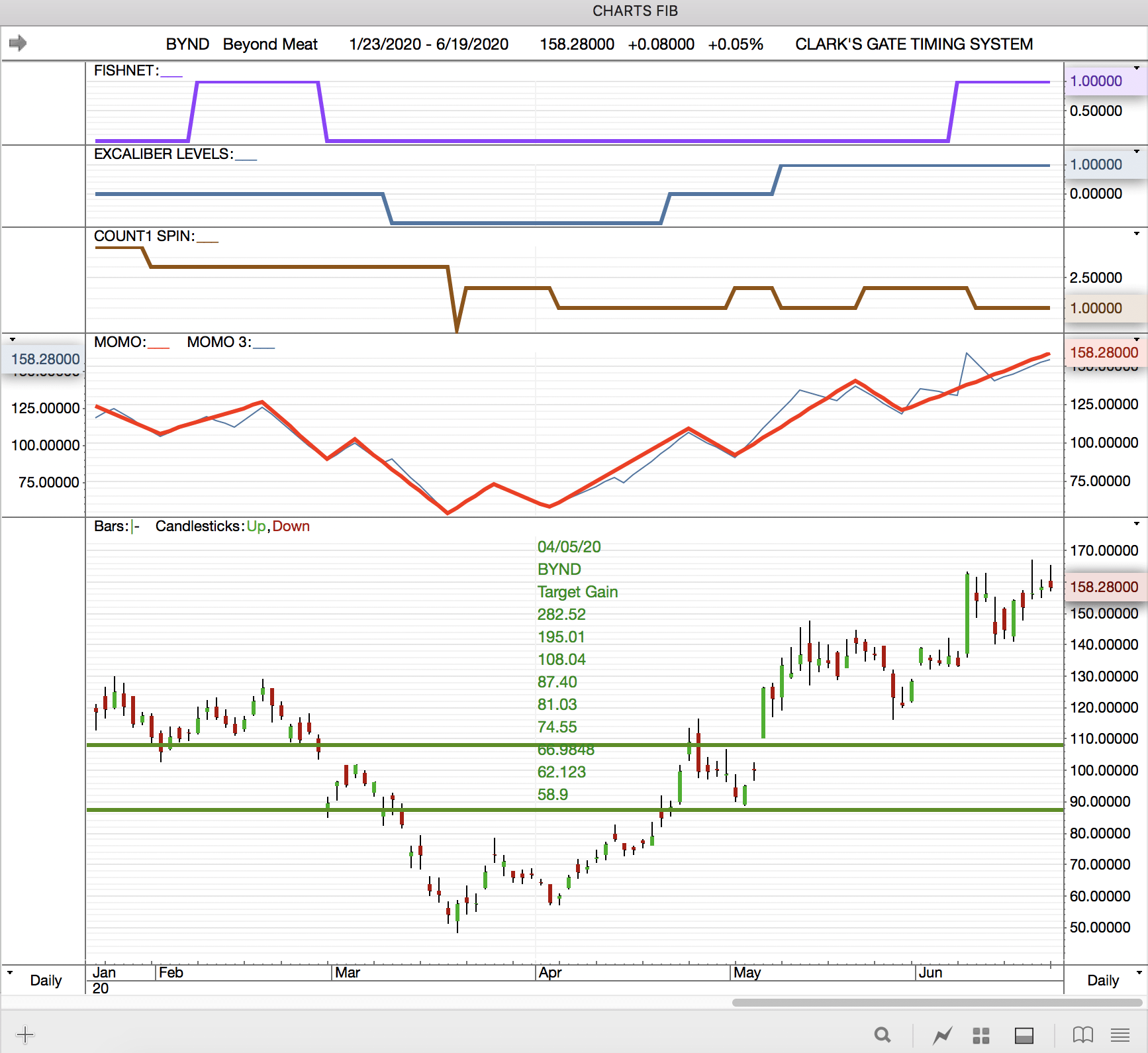This screenshot has width=1148, height=1053.
Task: Click the horizontal scrollbar thumb at the bottom
Action: pos(937,1003)
